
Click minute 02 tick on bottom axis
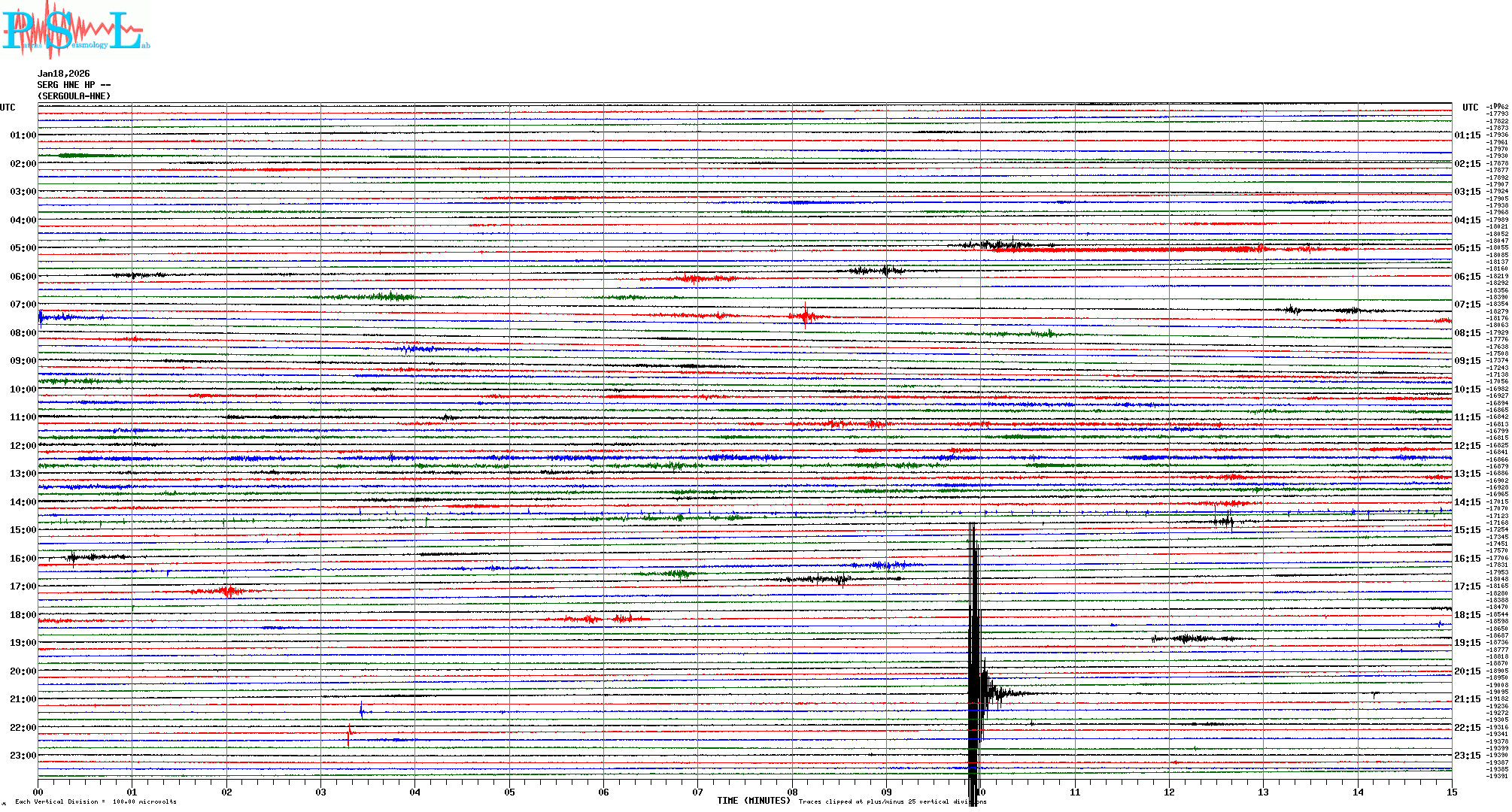(x=226, y=792)
